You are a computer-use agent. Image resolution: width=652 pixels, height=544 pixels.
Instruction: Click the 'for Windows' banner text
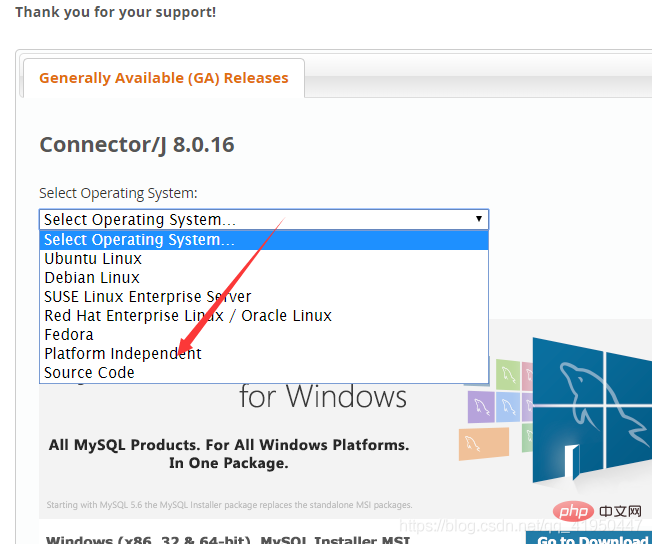coord(323,396)
